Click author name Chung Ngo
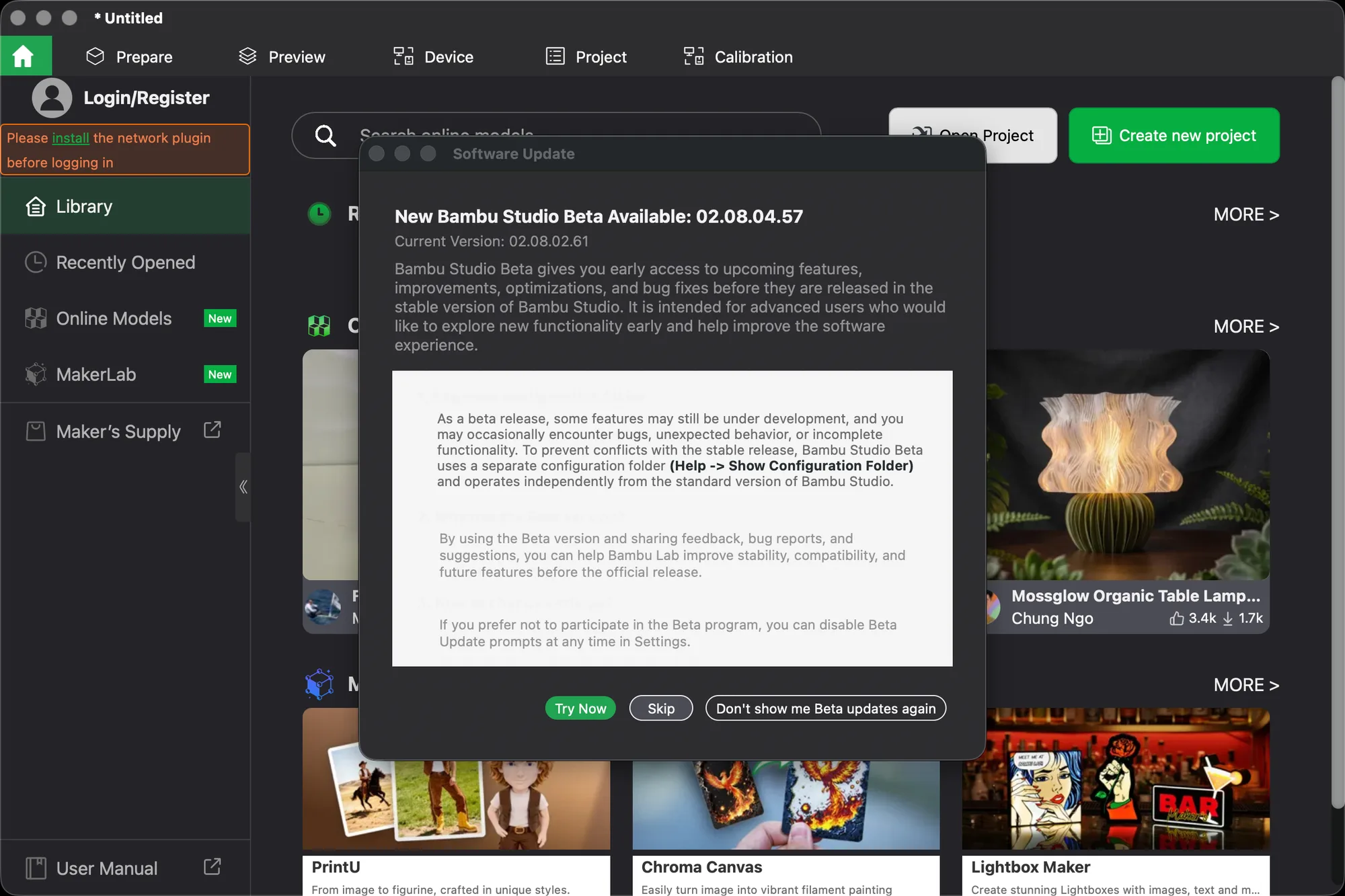This screenshot has height=896, width=1345. (1052, 618)
